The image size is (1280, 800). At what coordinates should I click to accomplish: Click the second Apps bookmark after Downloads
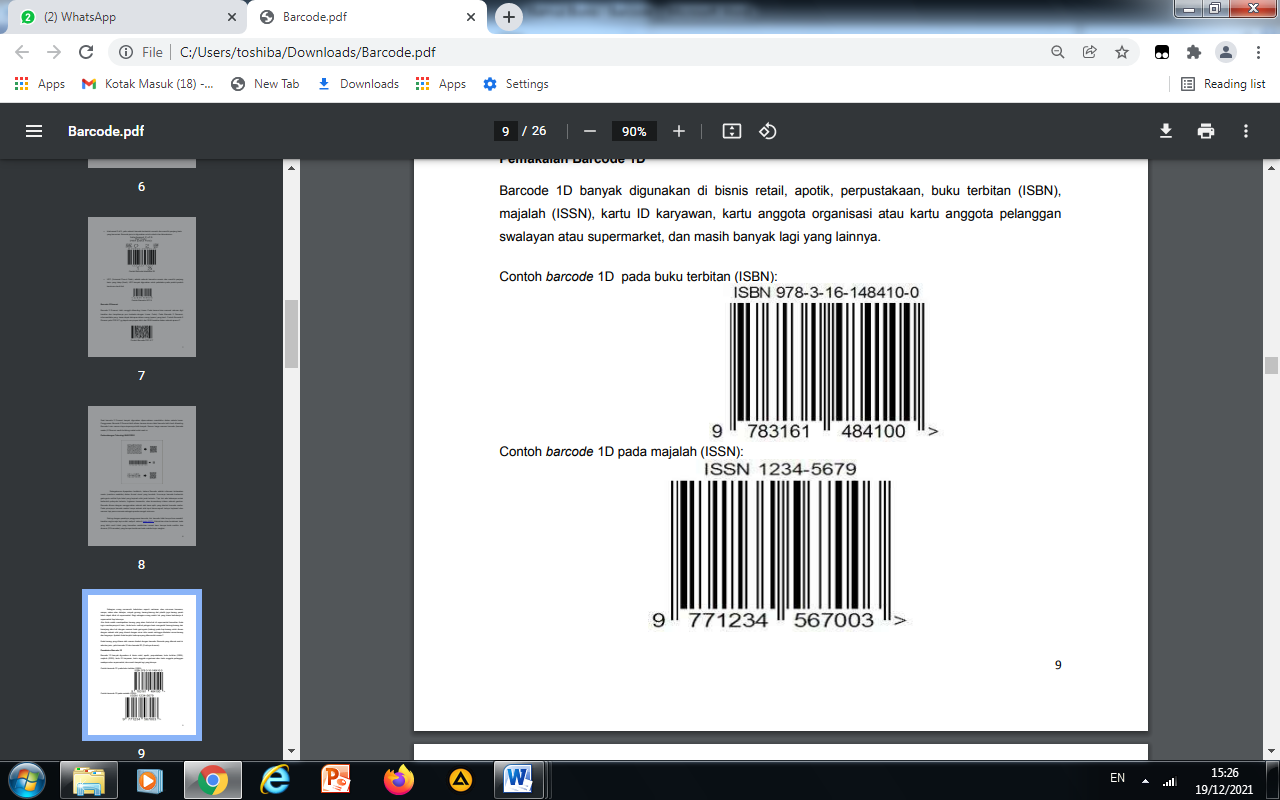[x=441, y=84]
